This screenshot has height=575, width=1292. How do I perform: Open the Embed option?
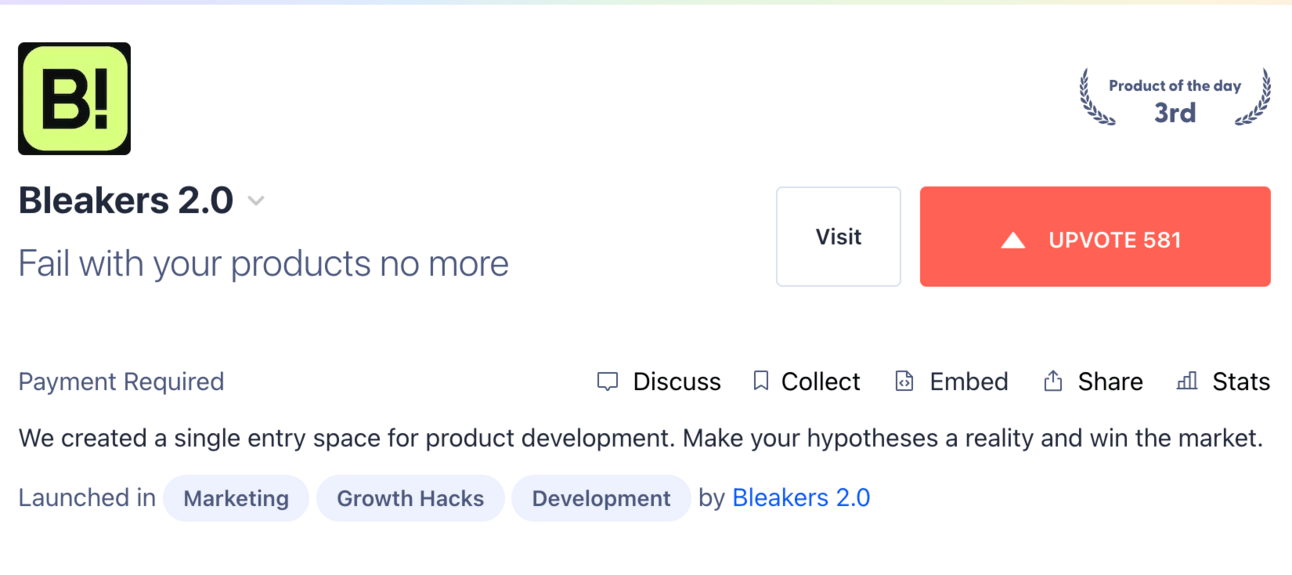coord(969,382)
